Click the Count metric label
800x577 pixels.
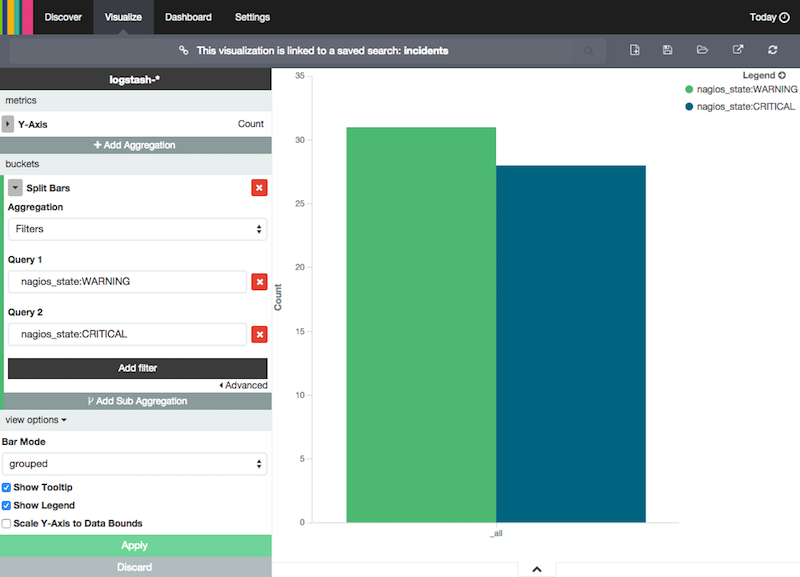[251, 124]
